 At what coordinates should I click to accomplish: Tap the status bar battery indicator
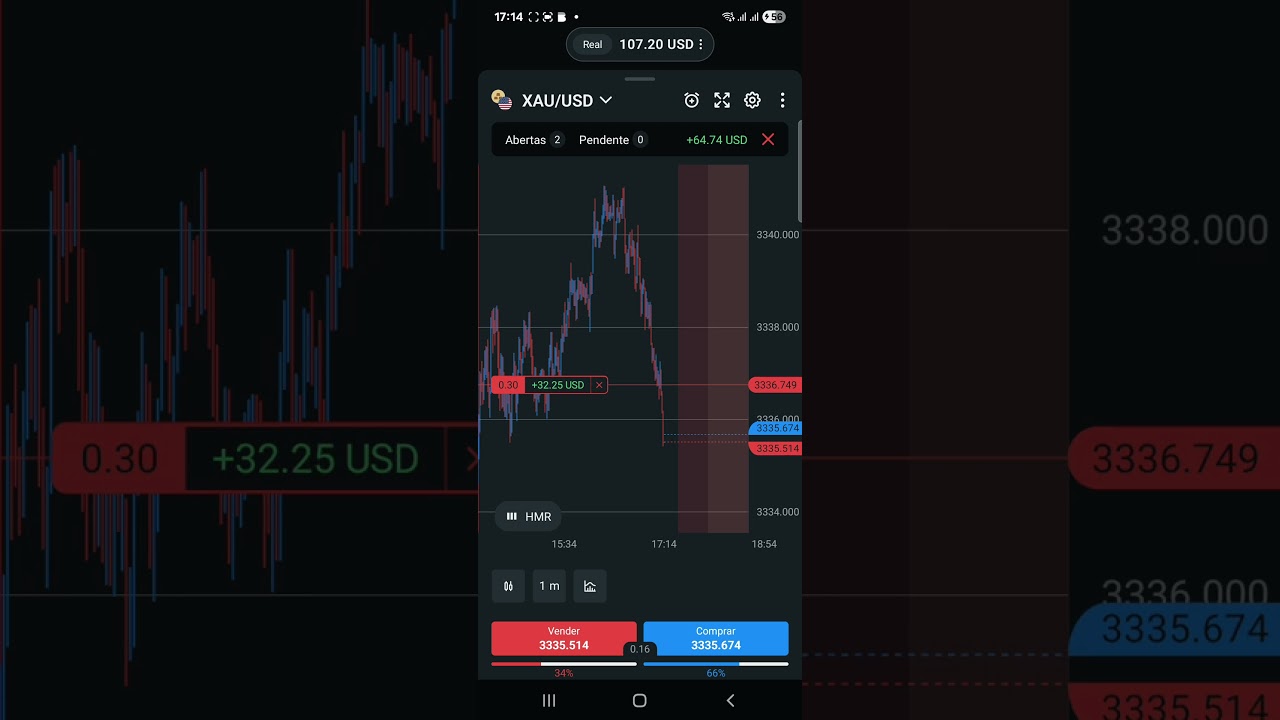click(774, 17)
